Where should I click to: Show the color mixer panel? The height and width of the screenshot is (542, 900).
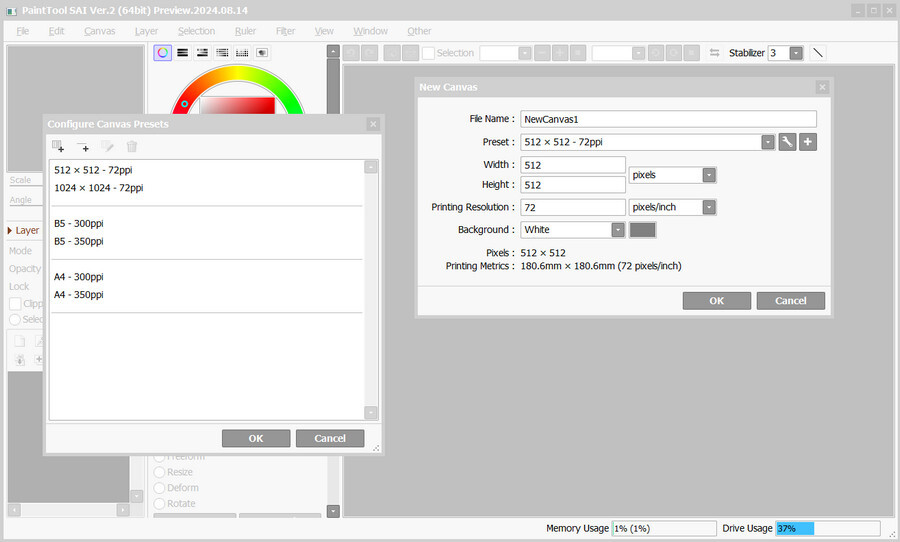click(x=222, y=53)
